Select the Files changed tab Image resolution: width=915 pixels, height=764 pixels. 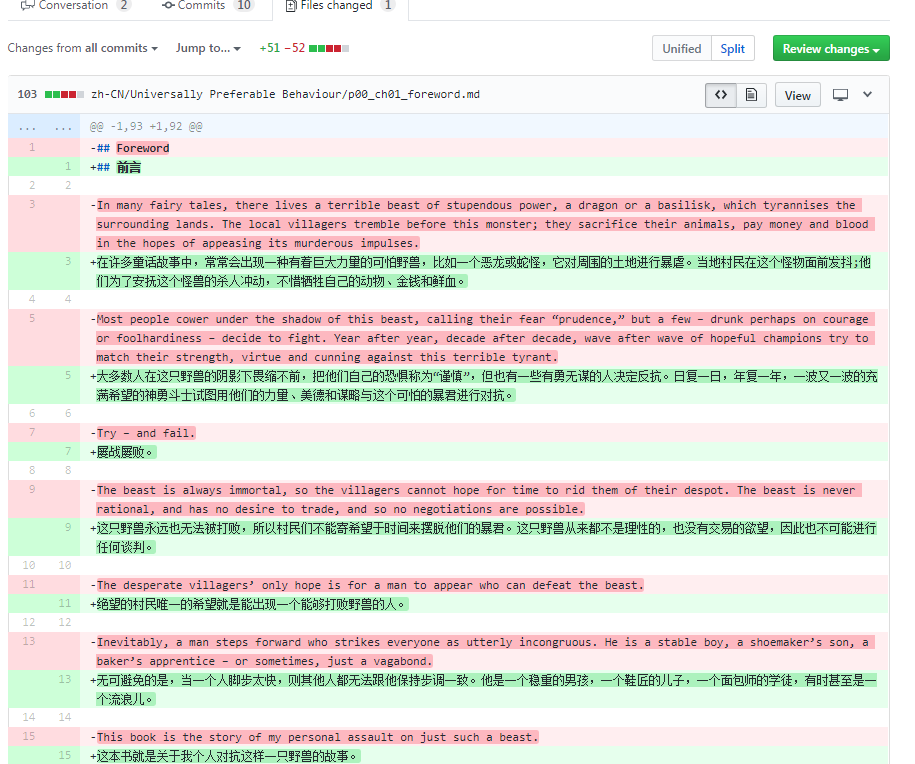click(340, 5)
